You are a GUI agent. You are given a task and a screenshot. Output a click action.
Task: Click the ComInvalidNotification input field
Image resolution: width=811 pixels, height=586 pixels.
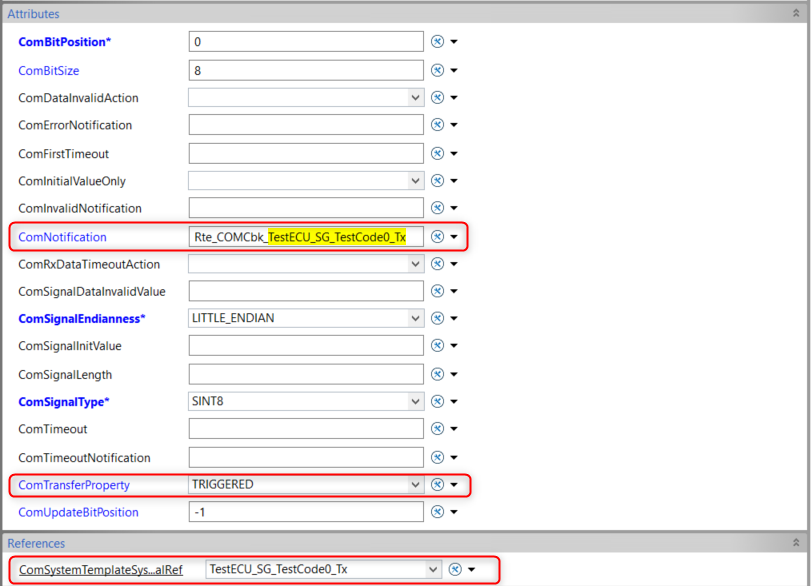pyautogui.click(x=306, y=208)
